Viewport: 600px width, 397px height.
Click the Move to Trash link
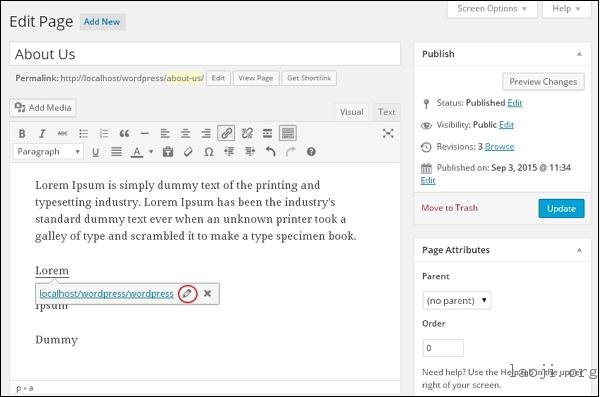tap(450, 208)
